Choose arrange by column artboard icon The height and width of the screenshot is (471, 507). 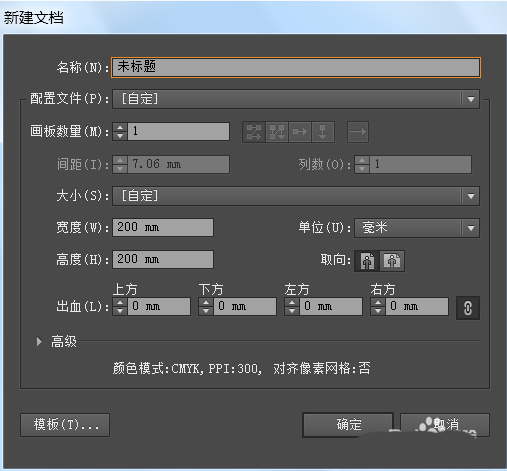pyautogui.click(x=323, y=132)
